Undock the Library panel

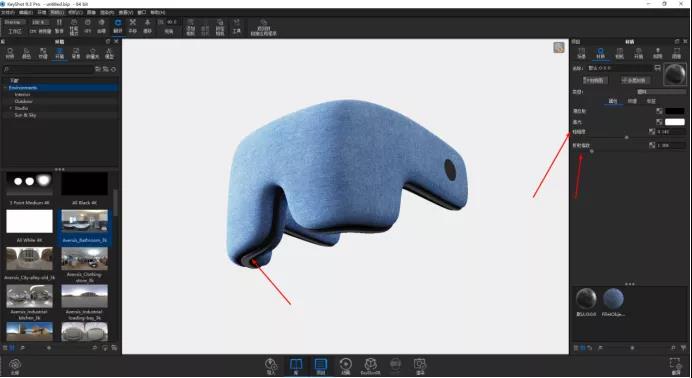coord(108,41)
